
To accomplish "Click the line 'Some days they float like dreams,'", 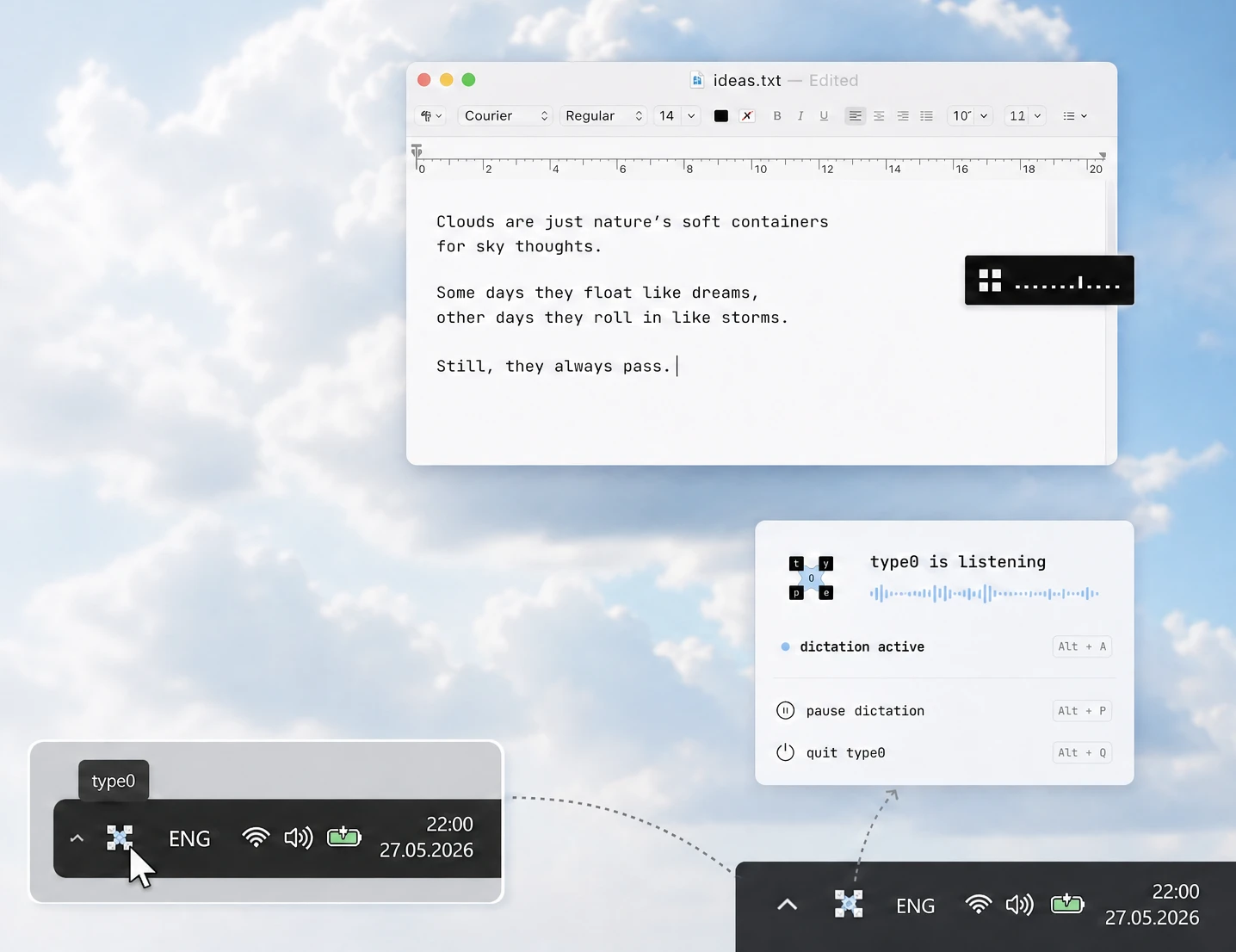I will click(597, 293).
